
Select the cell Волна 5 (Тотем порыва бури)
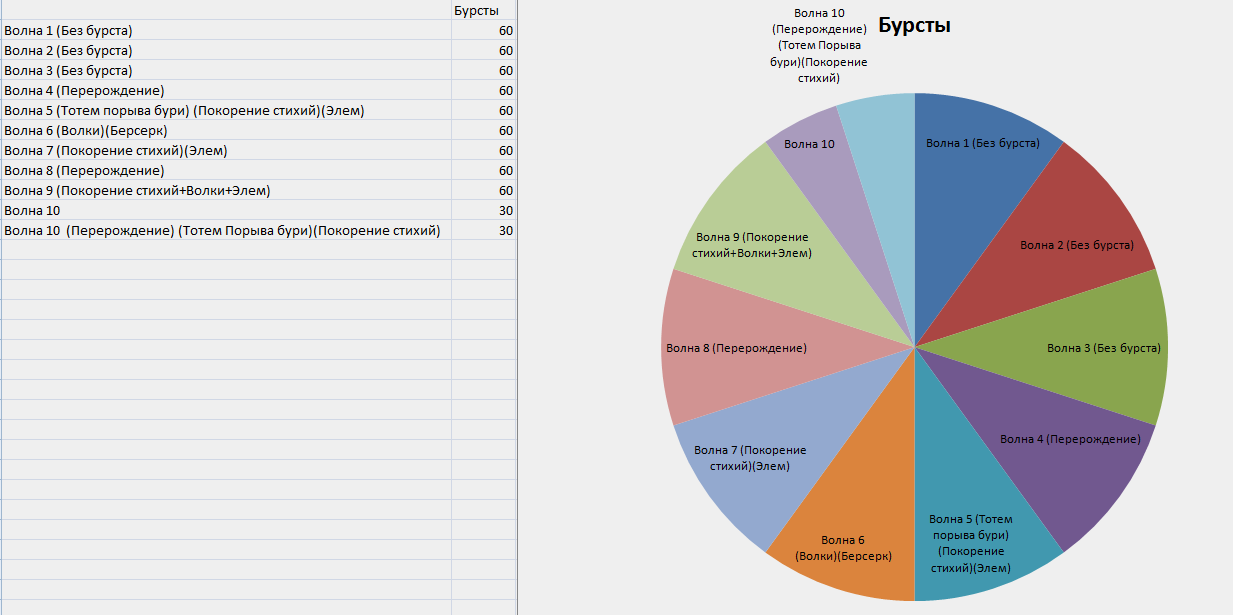pyautogui.click(x=226, y=110)
